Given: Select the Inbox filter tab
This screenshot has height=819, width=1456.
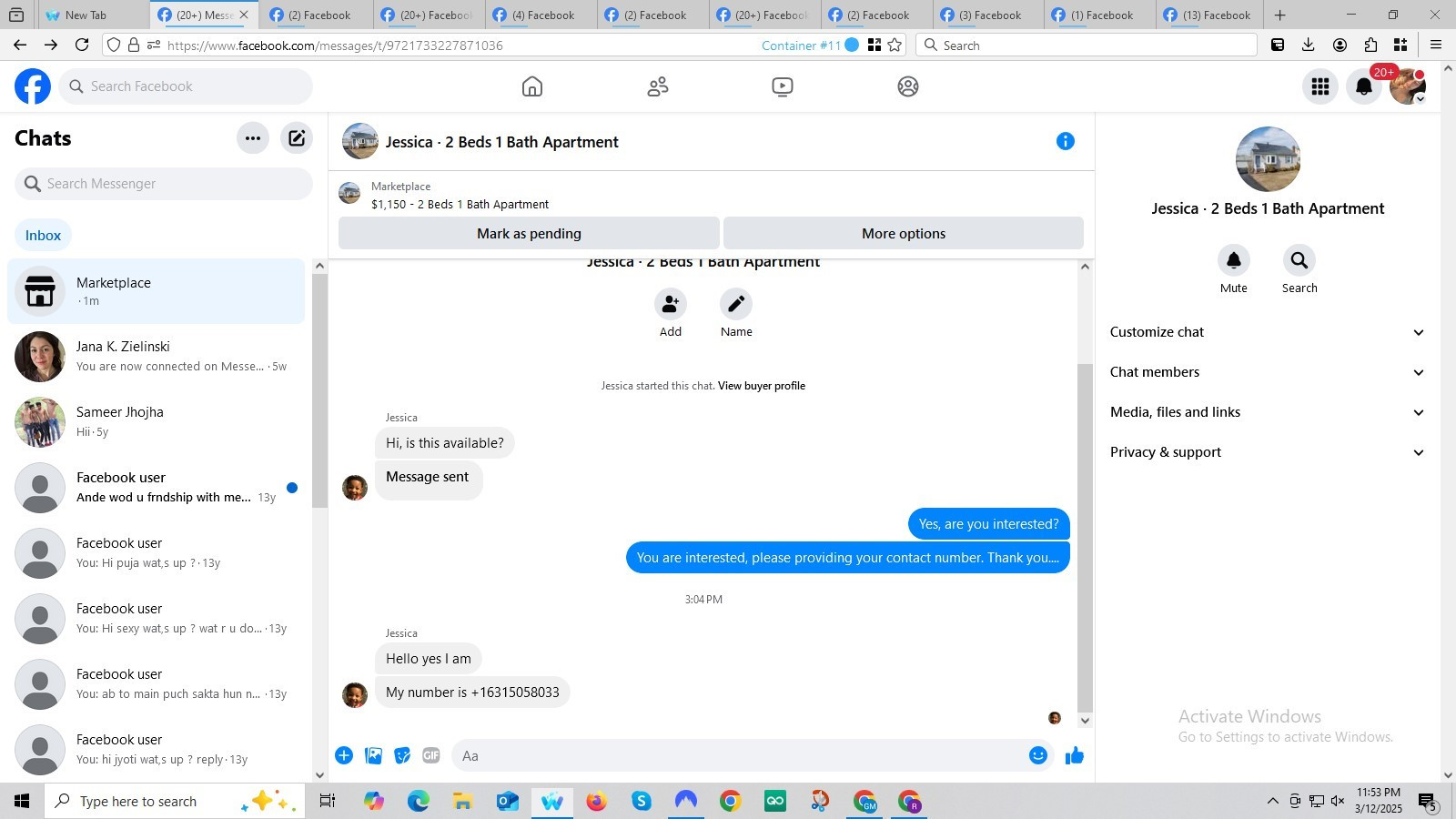Looking at the screenshot, I should coord(43,235).
